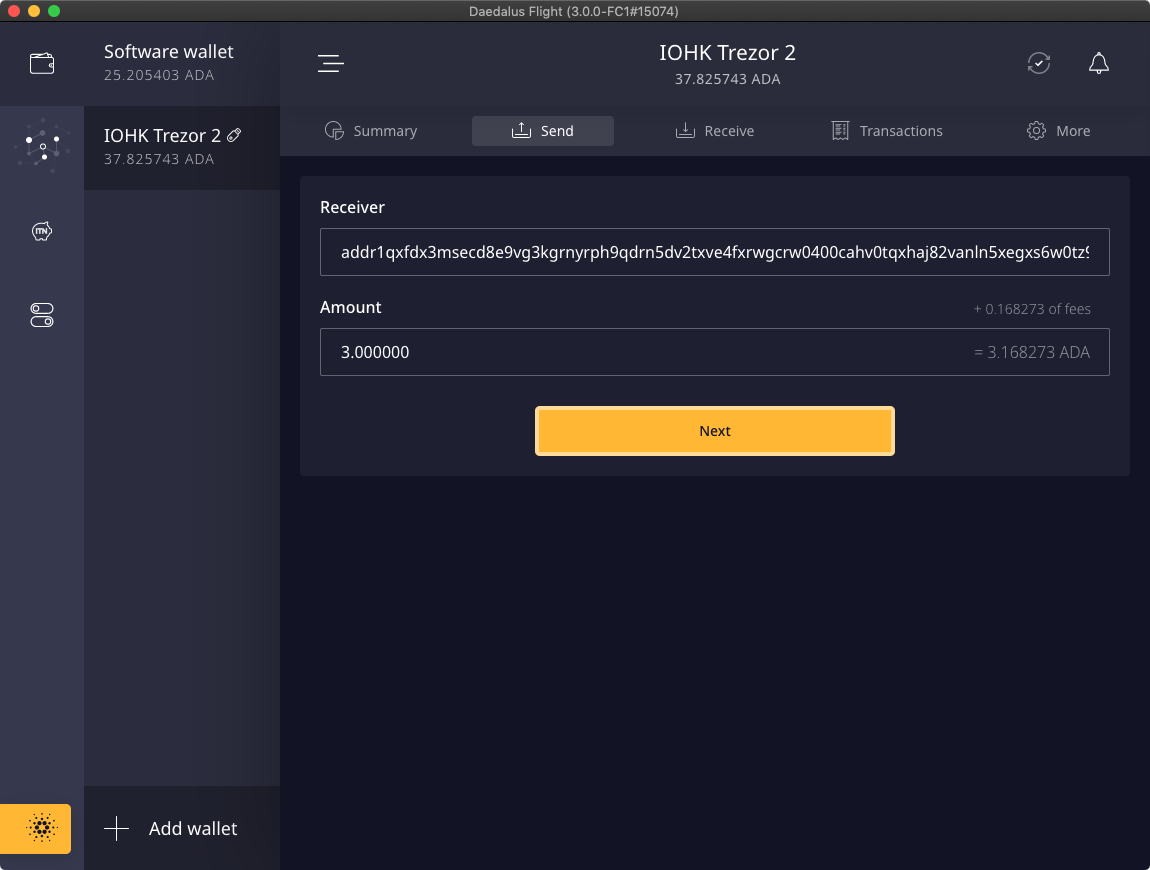The image size is (1150, 870).
Task: Switch to the Summary tab
Action: click(x=371, y=131)
